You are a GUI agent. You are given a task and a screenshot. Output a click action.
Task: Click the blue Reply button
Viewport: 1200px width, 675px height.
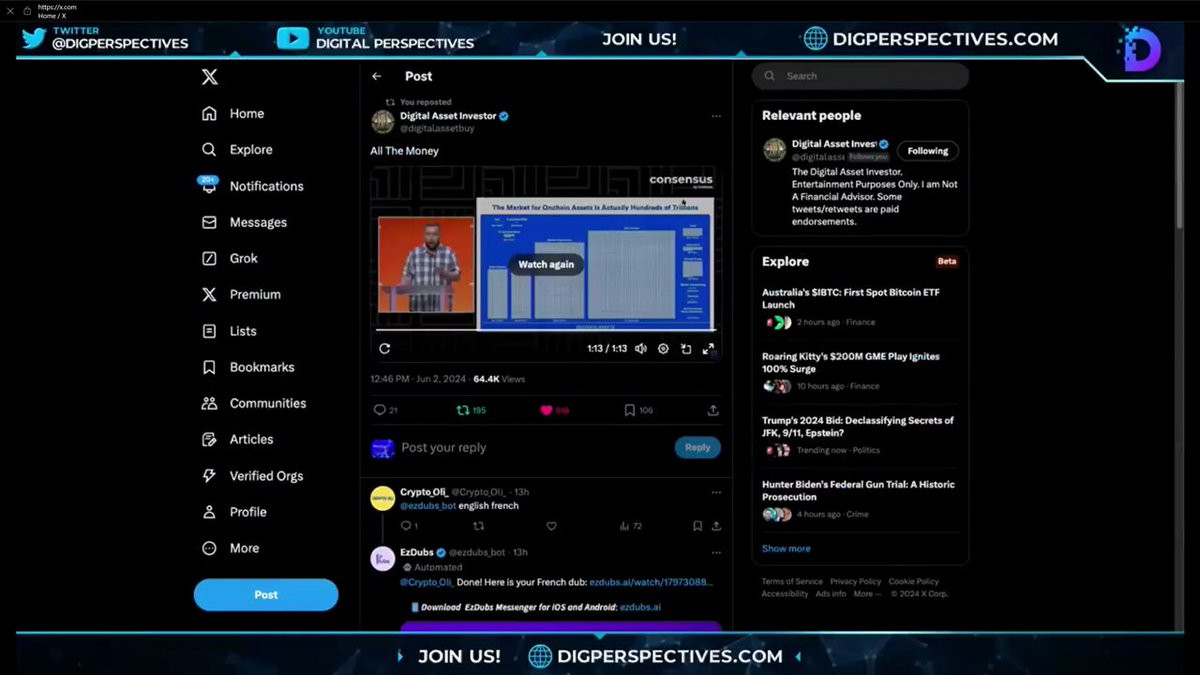[x=698, y=447]
